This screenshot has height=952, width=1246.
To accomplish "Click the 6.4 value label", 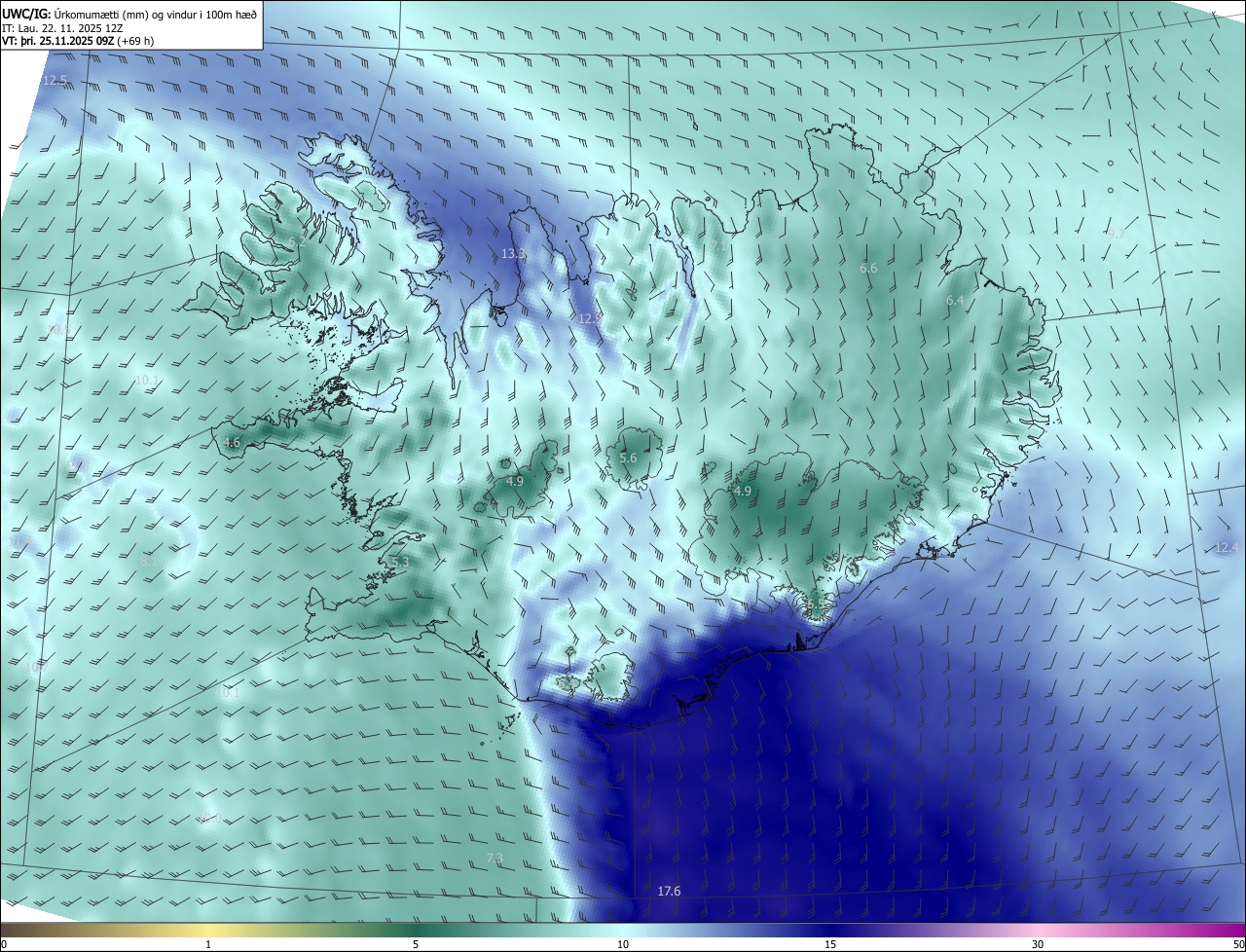I will point(955,301).
